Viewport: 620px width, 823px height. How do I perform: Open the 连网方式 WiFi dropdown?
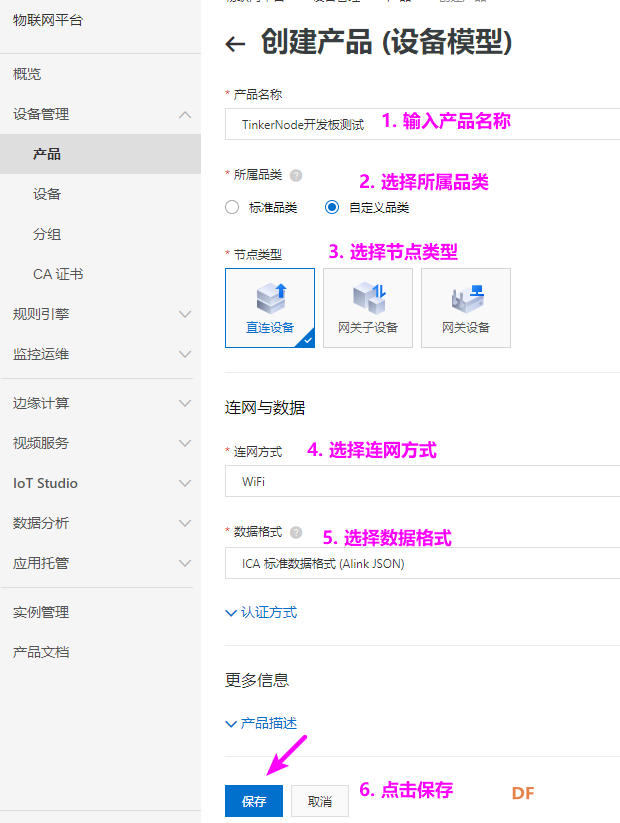423,481
